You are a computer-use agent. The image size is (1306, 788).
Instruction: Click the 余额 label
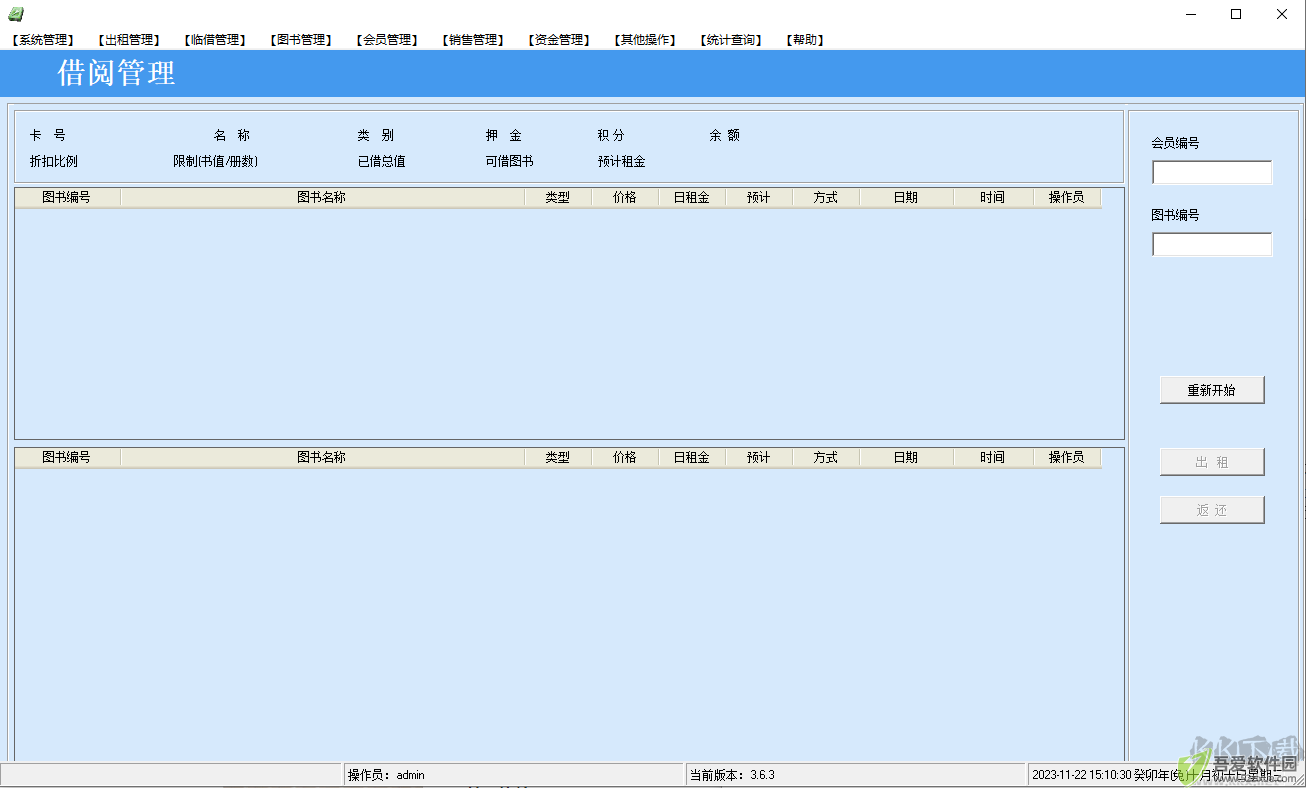[725, 135]
